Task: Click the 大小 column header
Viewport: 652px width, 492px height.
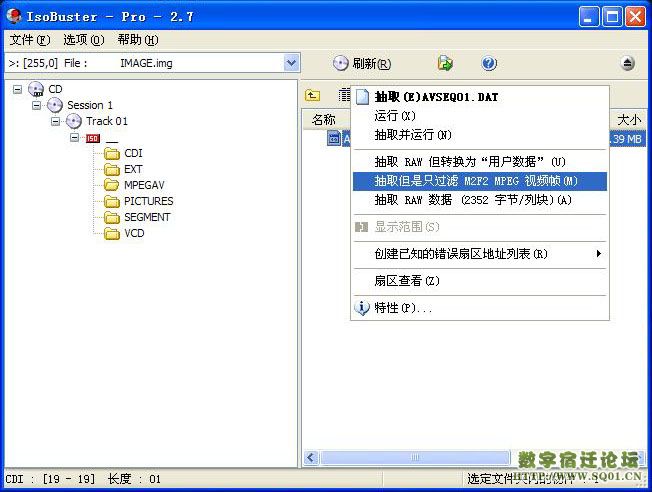Action: [x=629, y=120]
